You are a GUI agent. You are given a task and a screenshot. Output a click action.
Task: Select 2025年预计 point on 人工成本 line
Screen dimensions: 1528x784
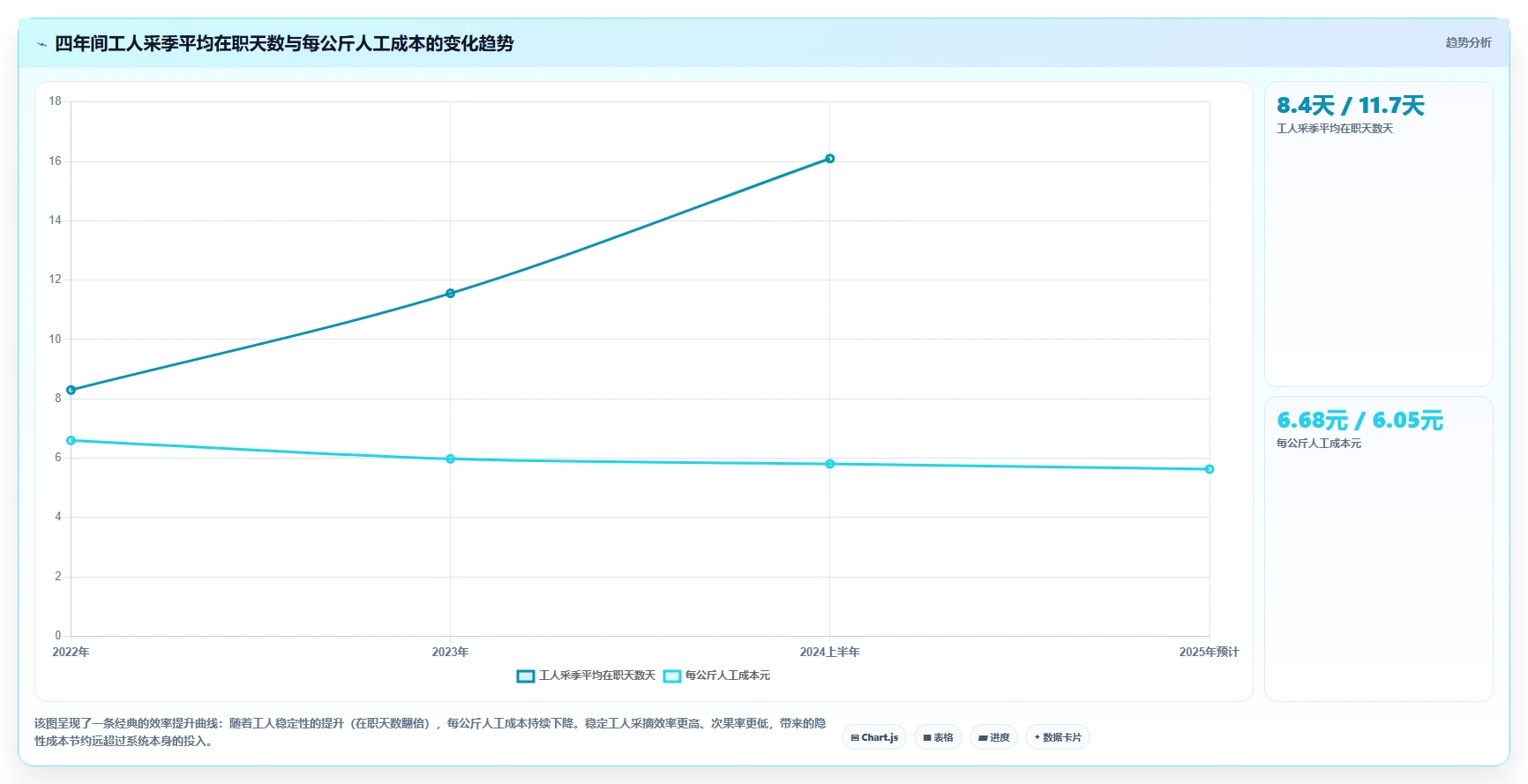click(1209, 469)
